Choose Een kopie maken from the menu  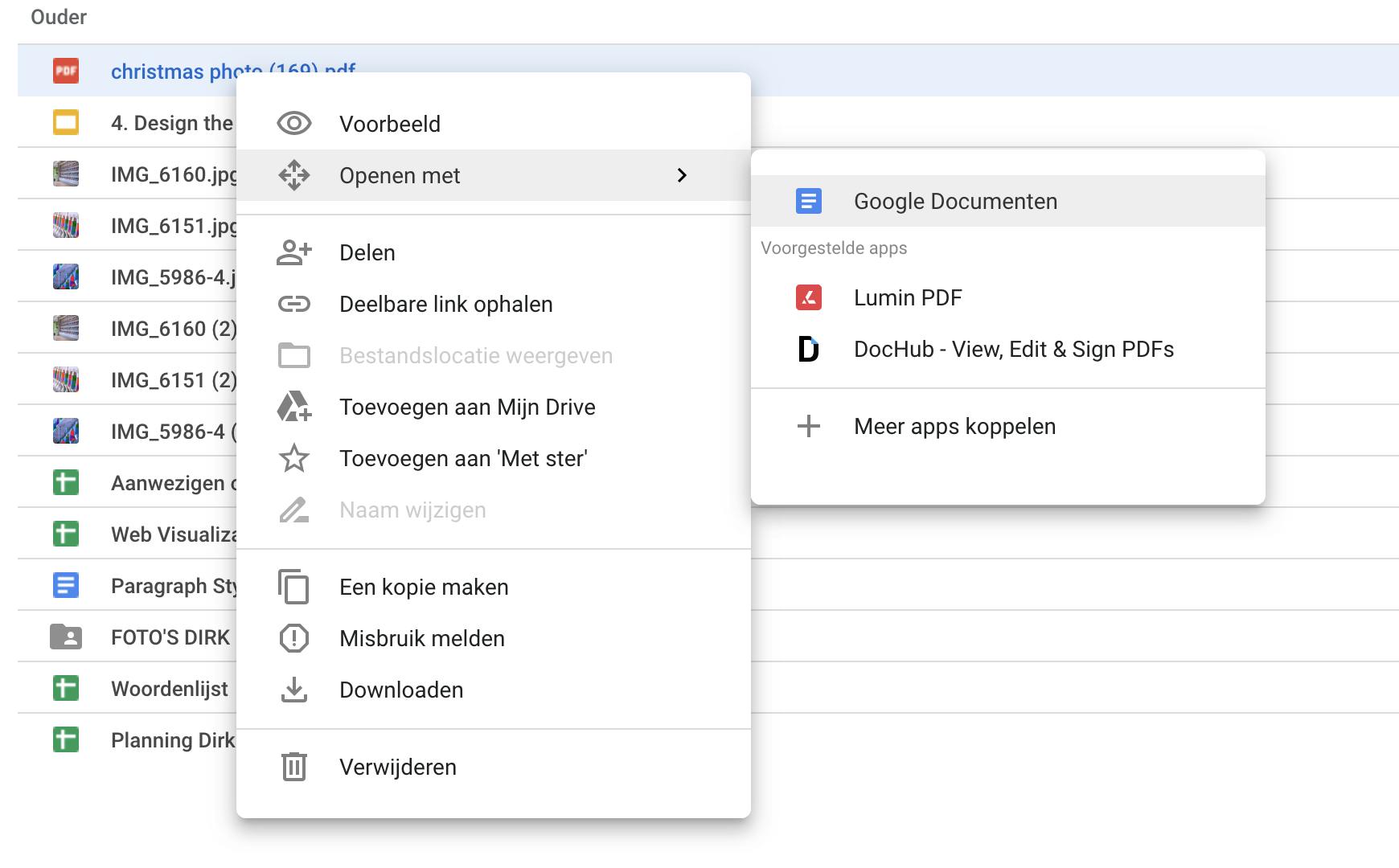[x=424, y=587]
